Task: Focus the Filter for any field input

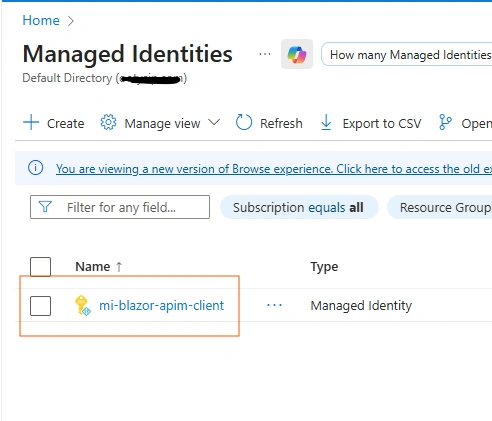Action: pos(120,207)
